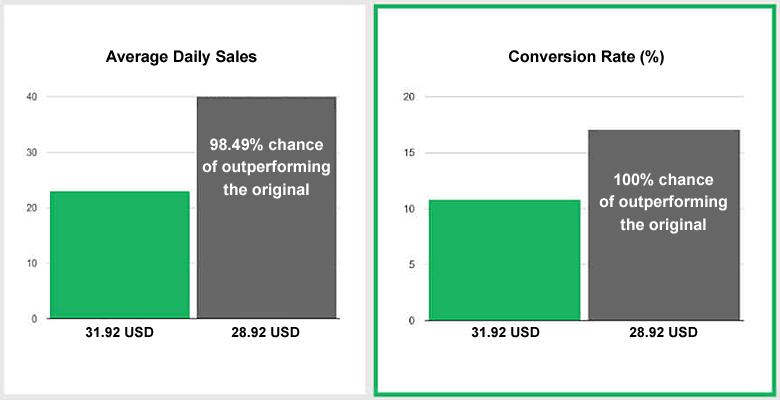
Task: Click the 0 axis value in Conversion Rate
Action: (x=412, y=320)
